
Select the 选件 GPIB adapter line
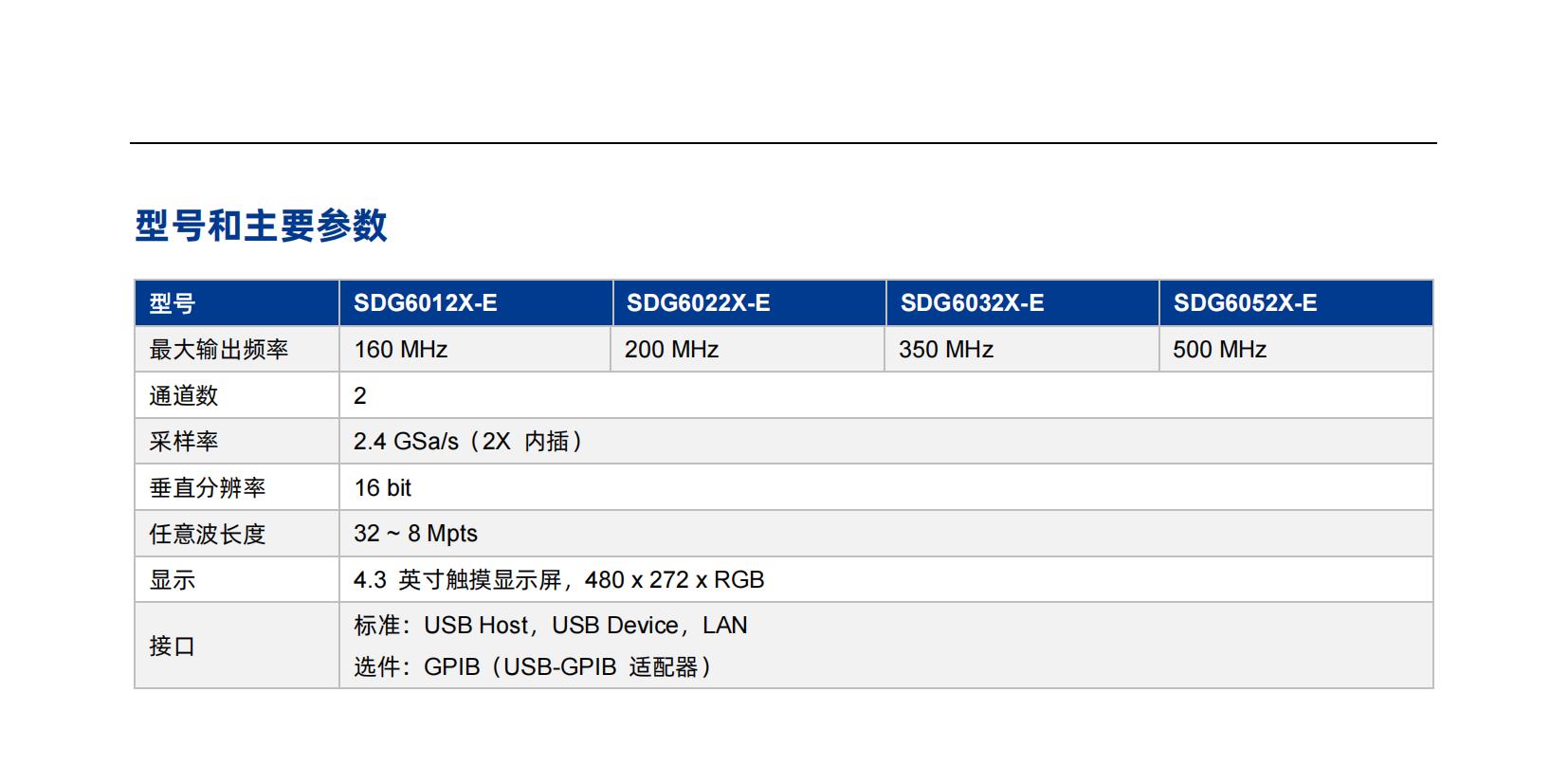click(x=533, y=667)
